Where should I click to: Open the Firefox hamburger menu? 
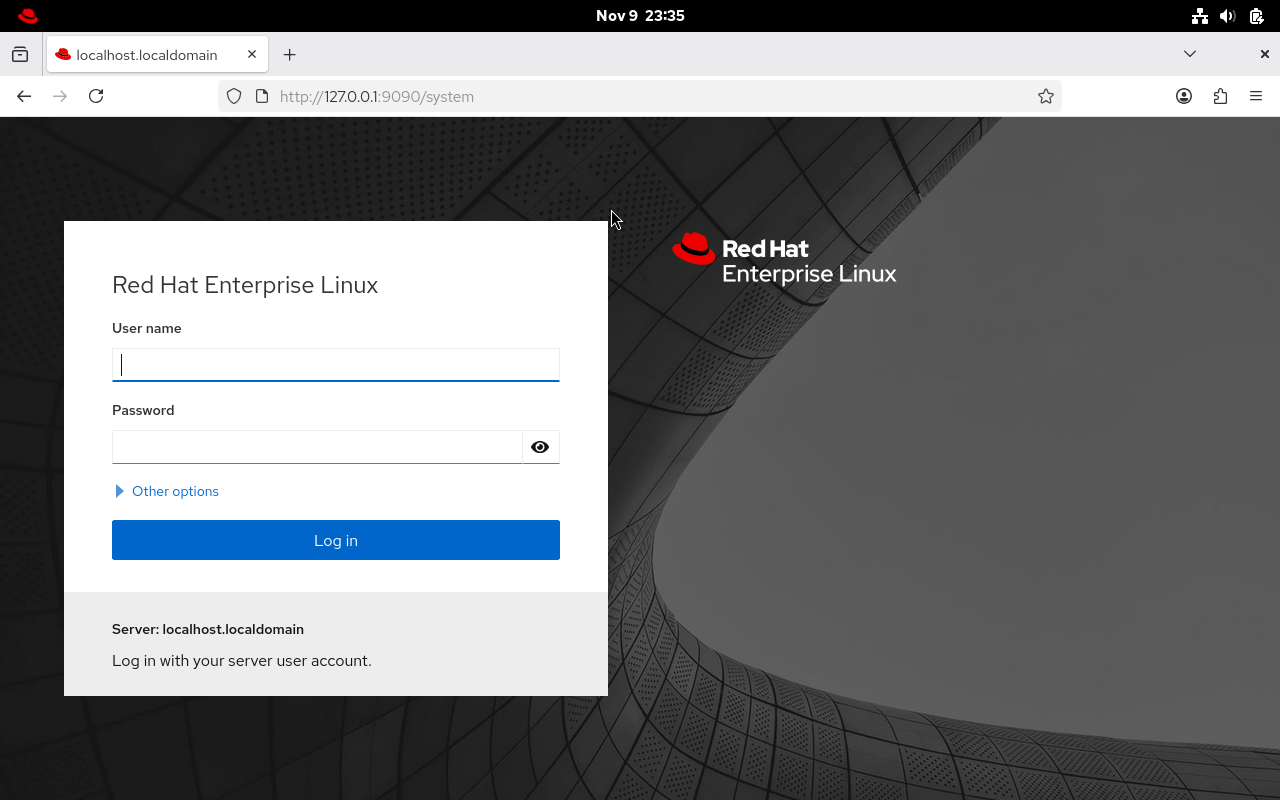(1256, 96)
